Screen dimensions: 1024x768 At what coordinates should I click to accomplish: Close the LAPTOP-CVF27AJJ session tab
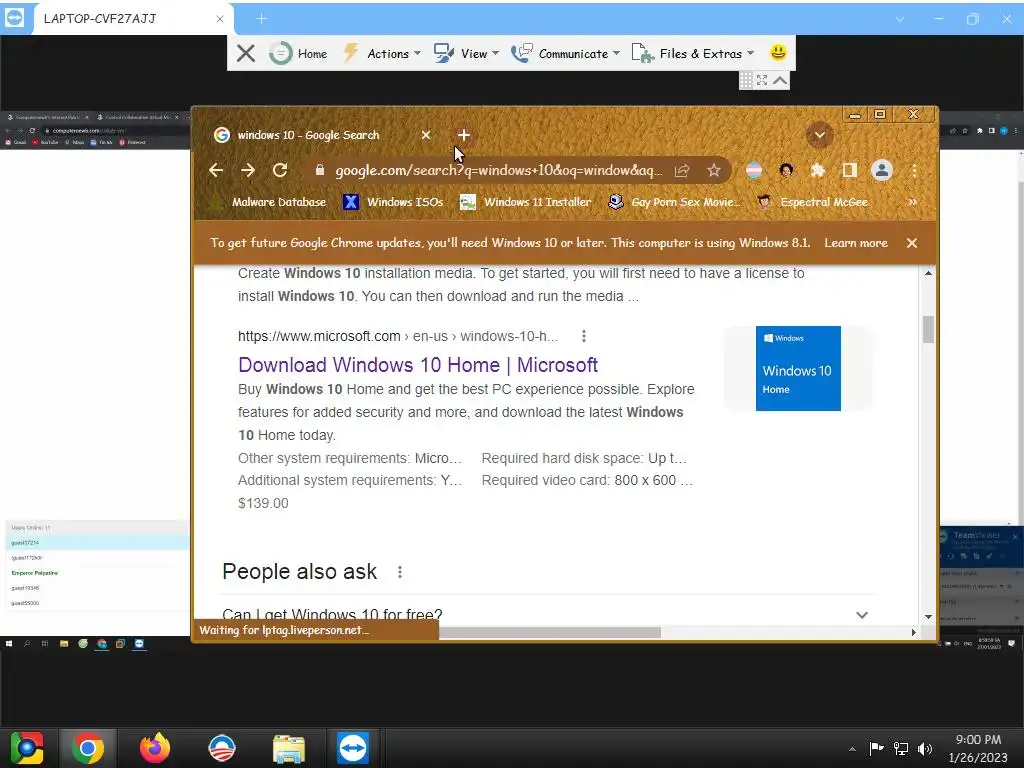pos(220,19)
